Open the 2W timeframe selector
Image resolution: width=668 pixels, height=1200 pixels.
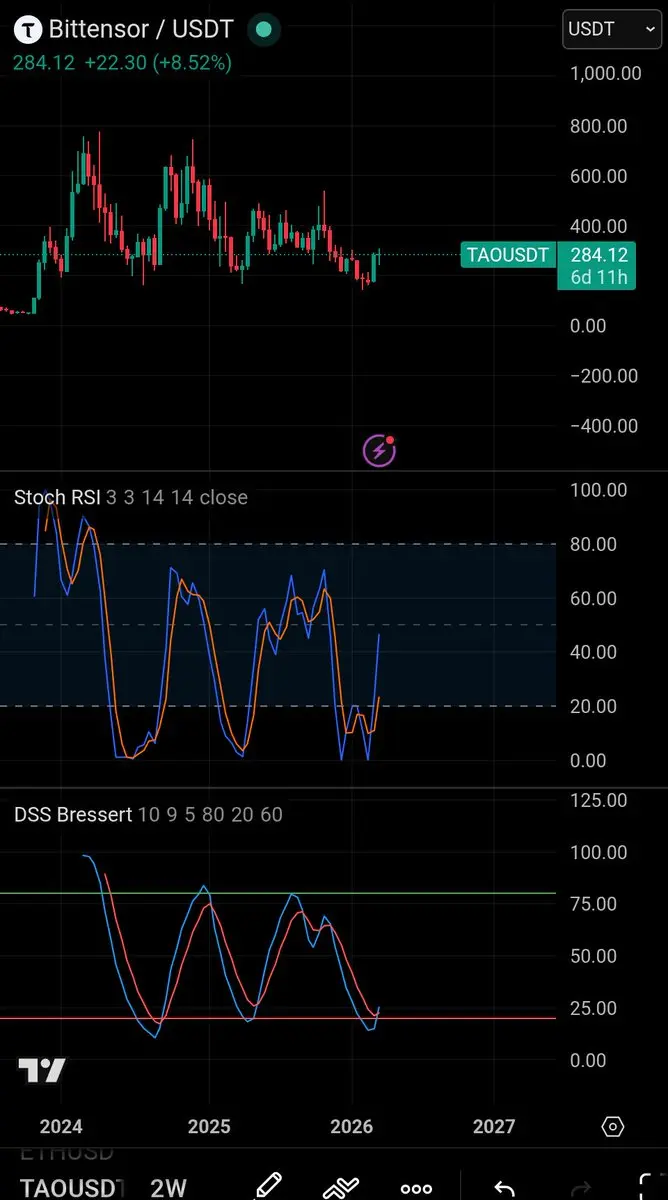169,1189
